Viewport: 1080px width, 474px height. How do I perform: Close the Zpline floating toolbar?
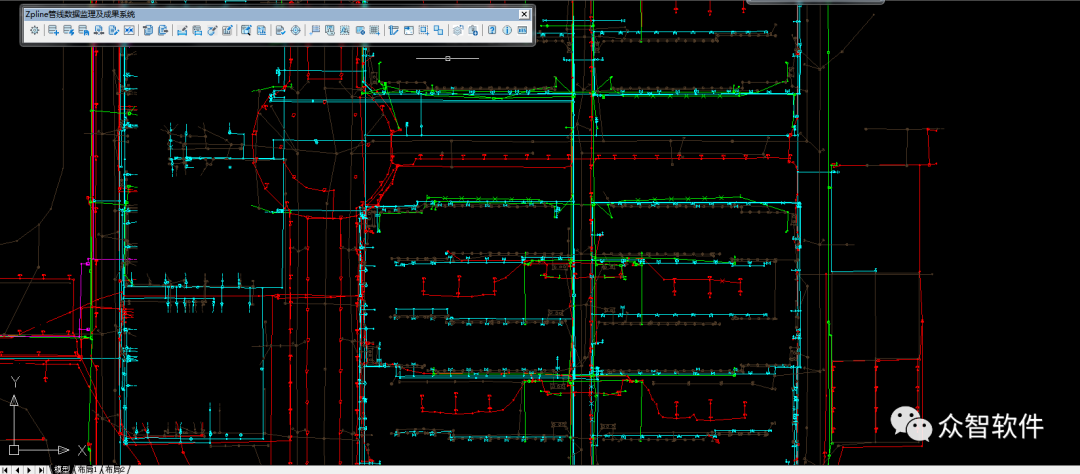tap(524, 14)
